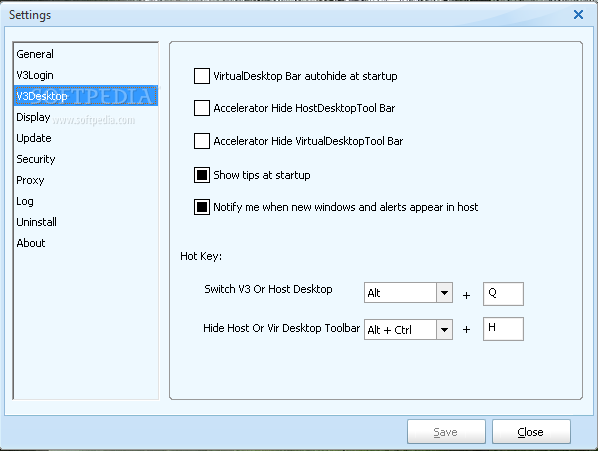Image resolution: width=598 pixels, height=451 pixels.
Task: Focus the H hotkey input field
Action: pyautogui.click(x=503, y=329)
